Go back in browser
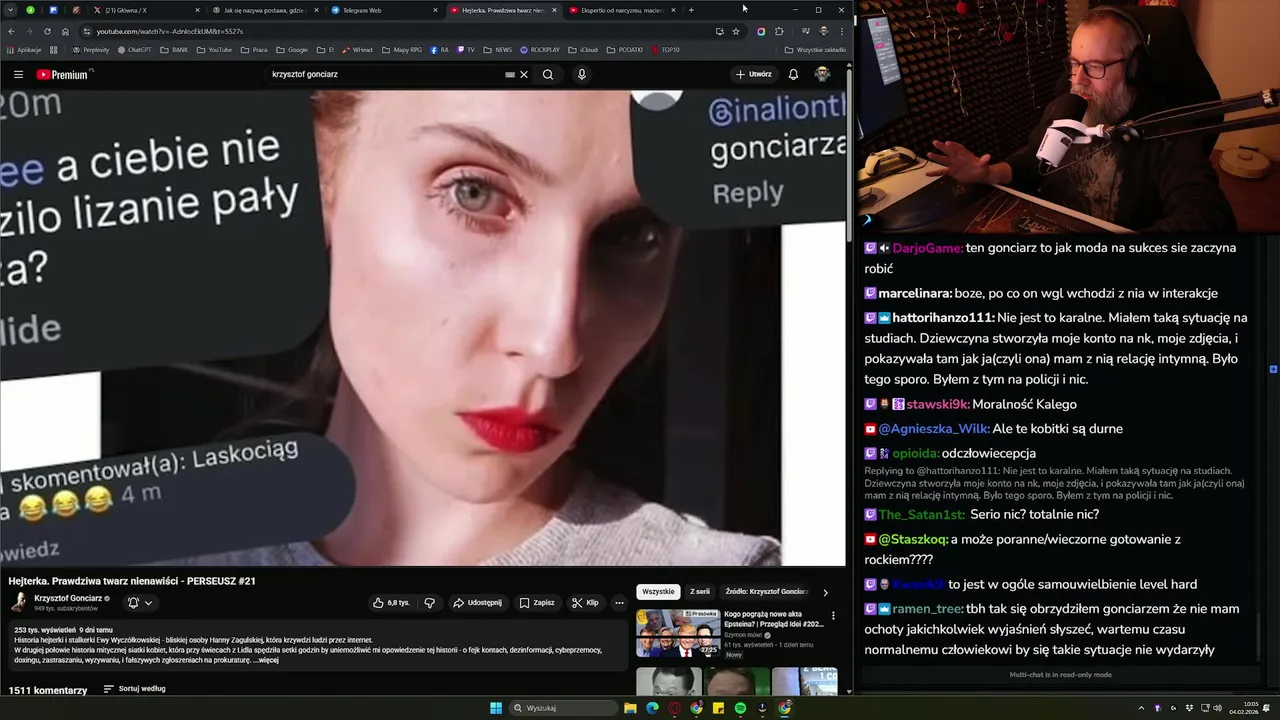Screen dimensions: 1280x720 point(12,31)
